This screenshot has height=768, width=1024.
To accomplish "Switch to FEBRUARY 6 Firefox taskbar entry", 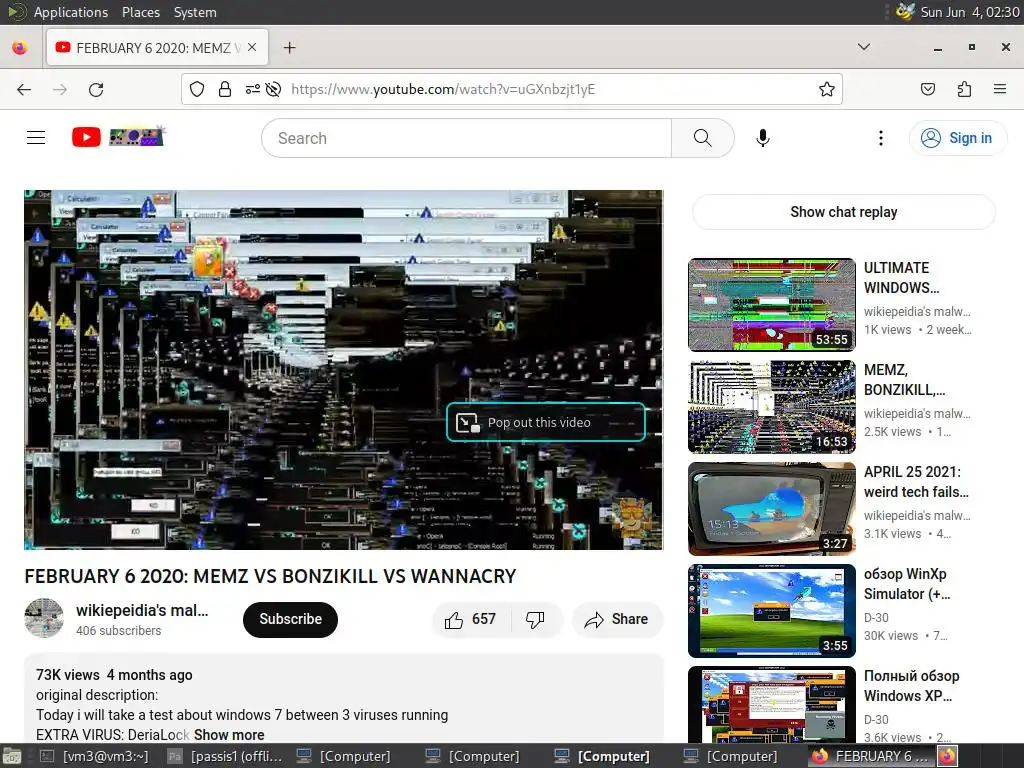I will click(871, 756).
